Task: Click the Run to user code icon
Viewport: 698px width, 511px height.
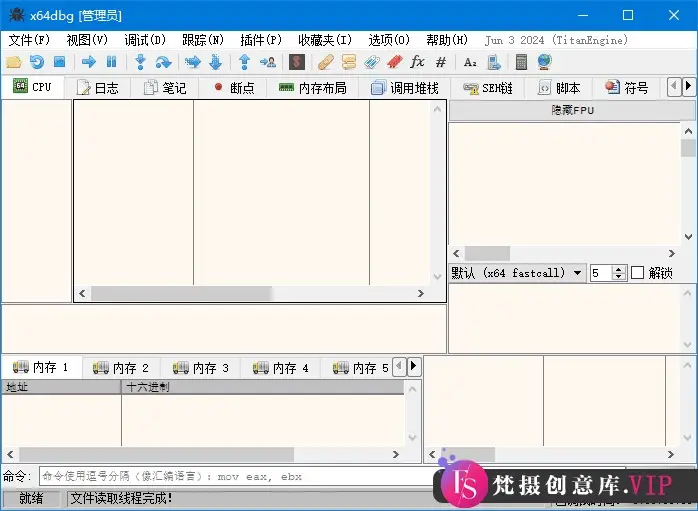Action: coord(268,62)
